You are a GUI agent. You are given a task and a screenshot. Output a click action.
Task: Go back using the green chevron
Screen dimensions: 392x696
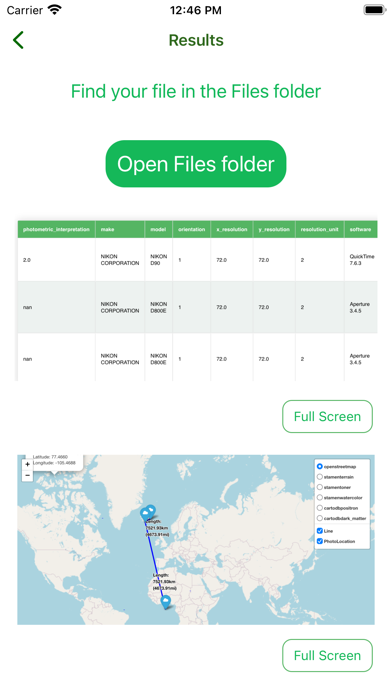pos(18,40)
